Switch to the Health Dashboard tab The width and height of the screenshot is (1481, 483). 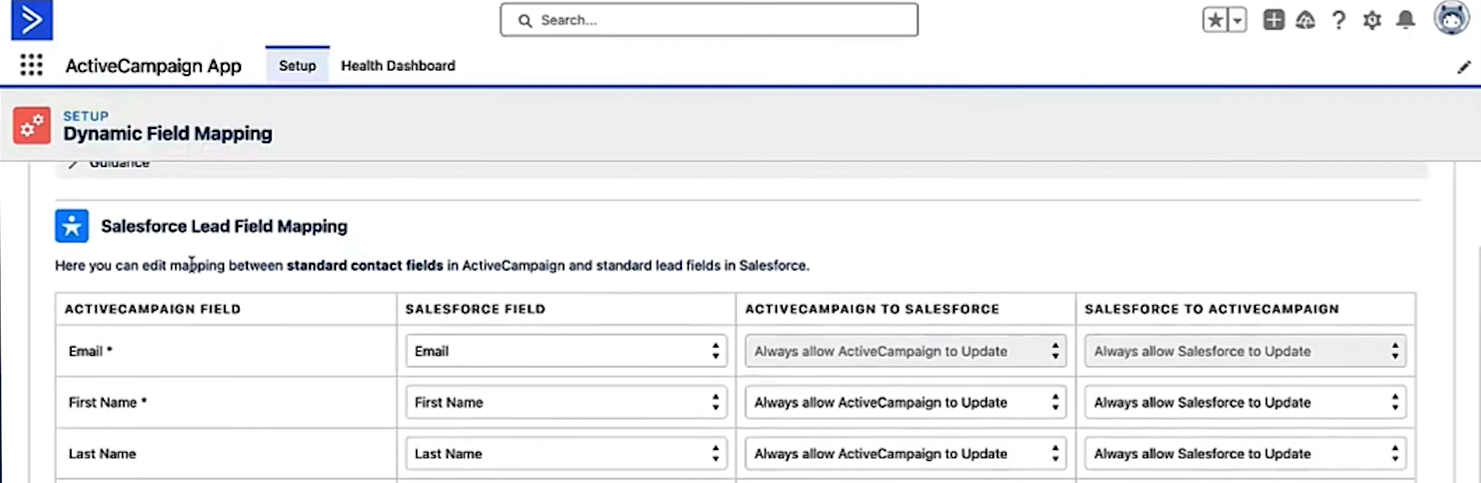pos(398,65)
